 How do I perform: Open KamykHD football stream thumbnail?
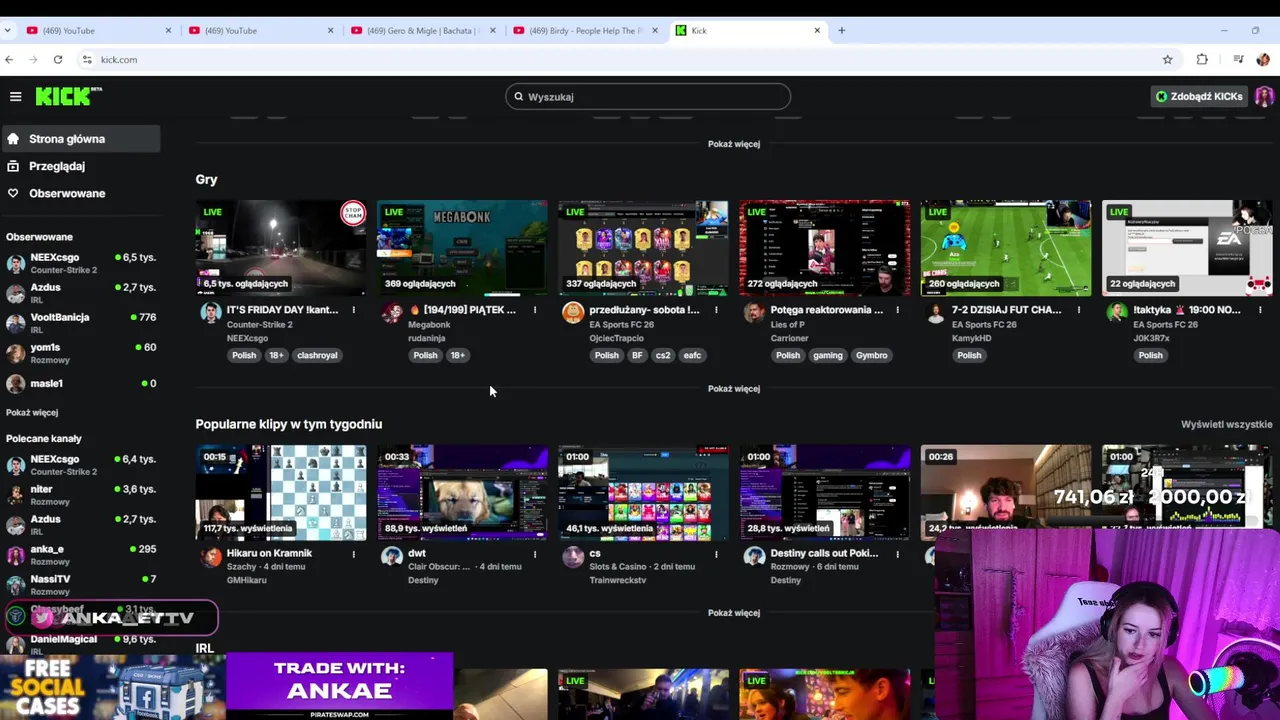[x=1006, y=248]
